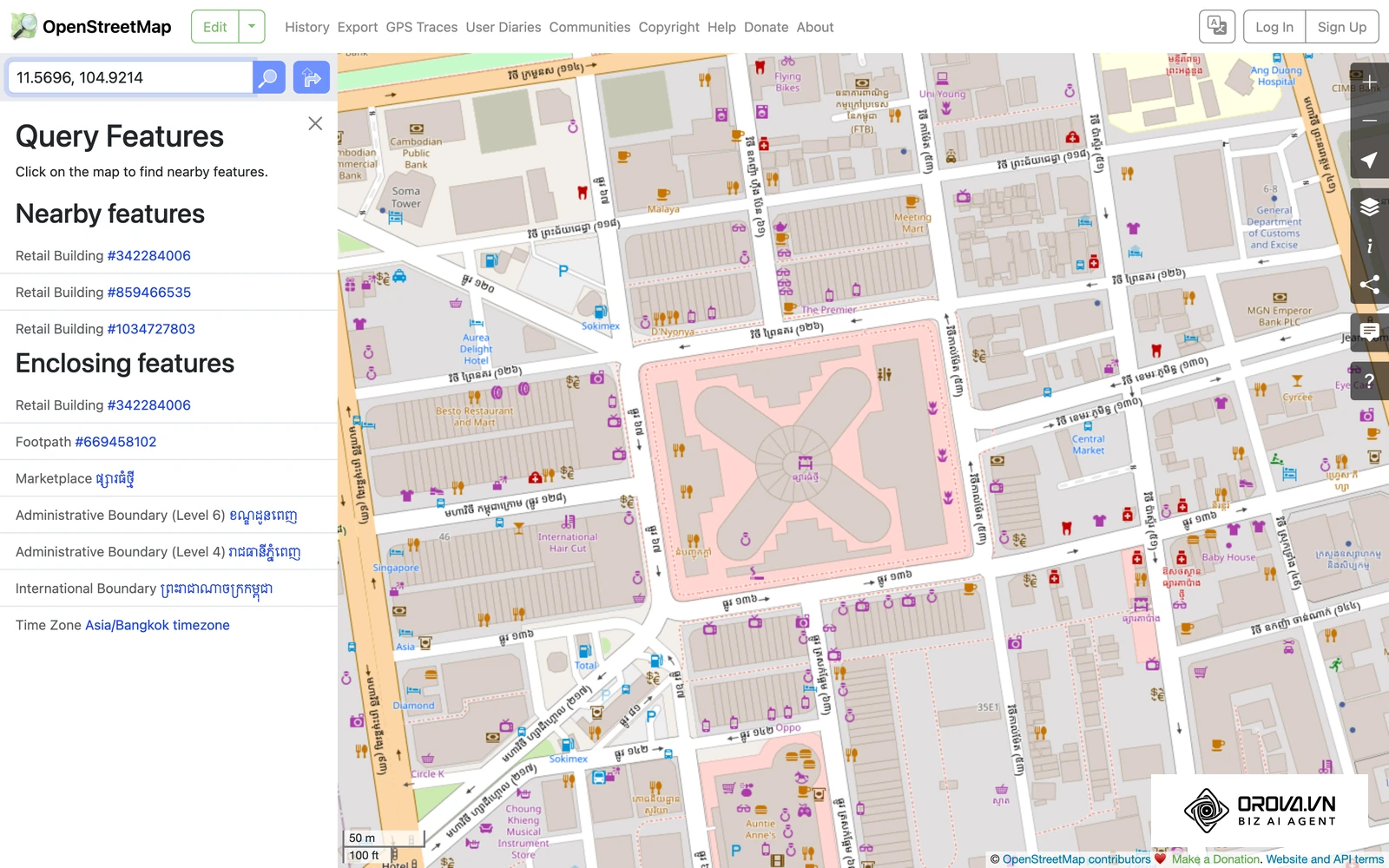Viewport: 1389px width, 868px height.
Task: Click the Total fuel station icon
Action: pyautogui.click(x=584, y=651)
